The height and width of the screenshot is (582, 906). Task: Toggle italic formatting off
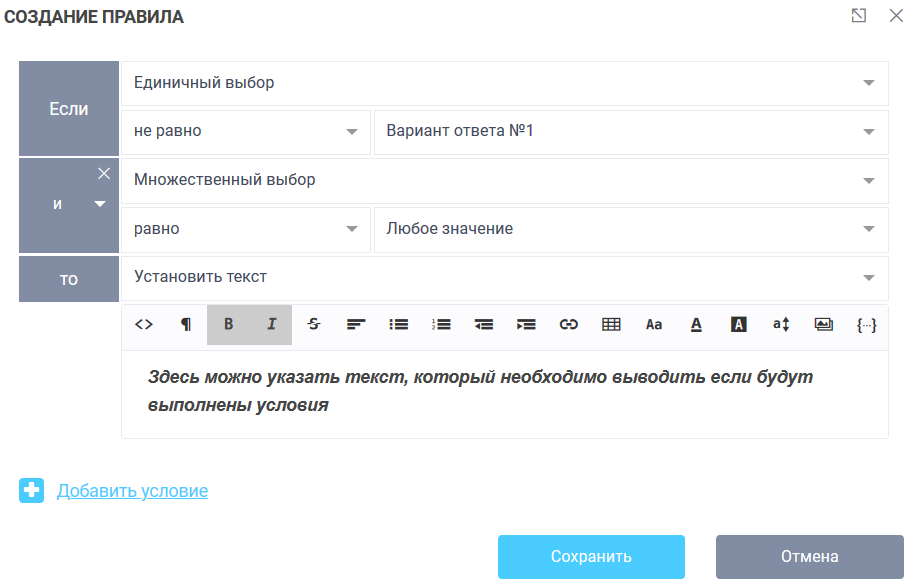click(270, 324)
